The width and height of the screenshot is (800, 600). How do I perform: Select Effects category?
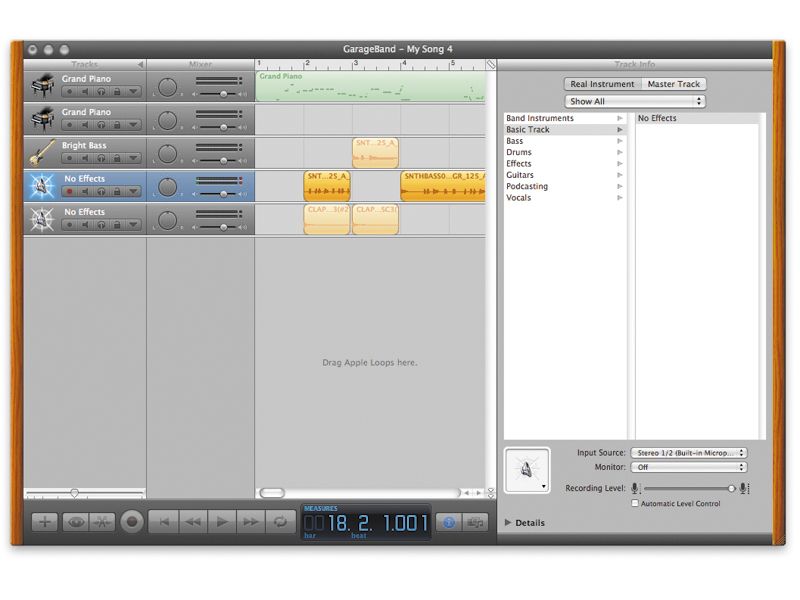pyautogui.click(x=565, y=164)
